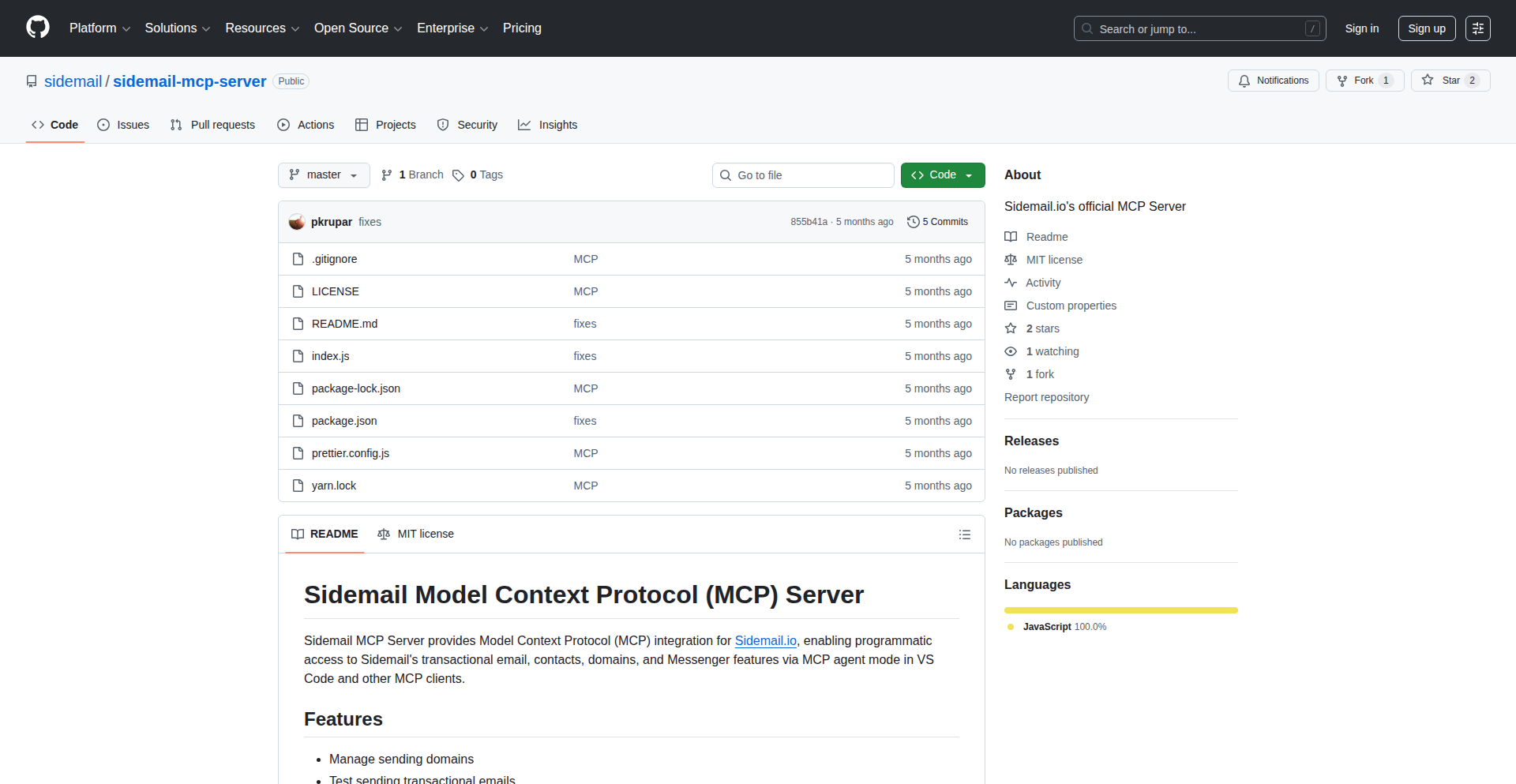Click the Notifications bell button
Viewport: 1516px width, 784px height.
tap(1273, 81)
